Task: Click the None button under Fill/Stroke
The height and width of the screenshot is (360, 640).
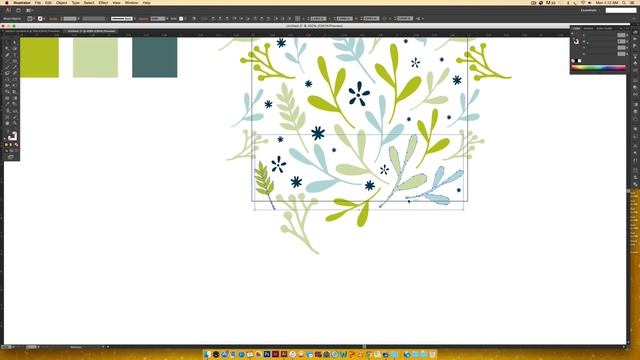Action: (16, 144)
